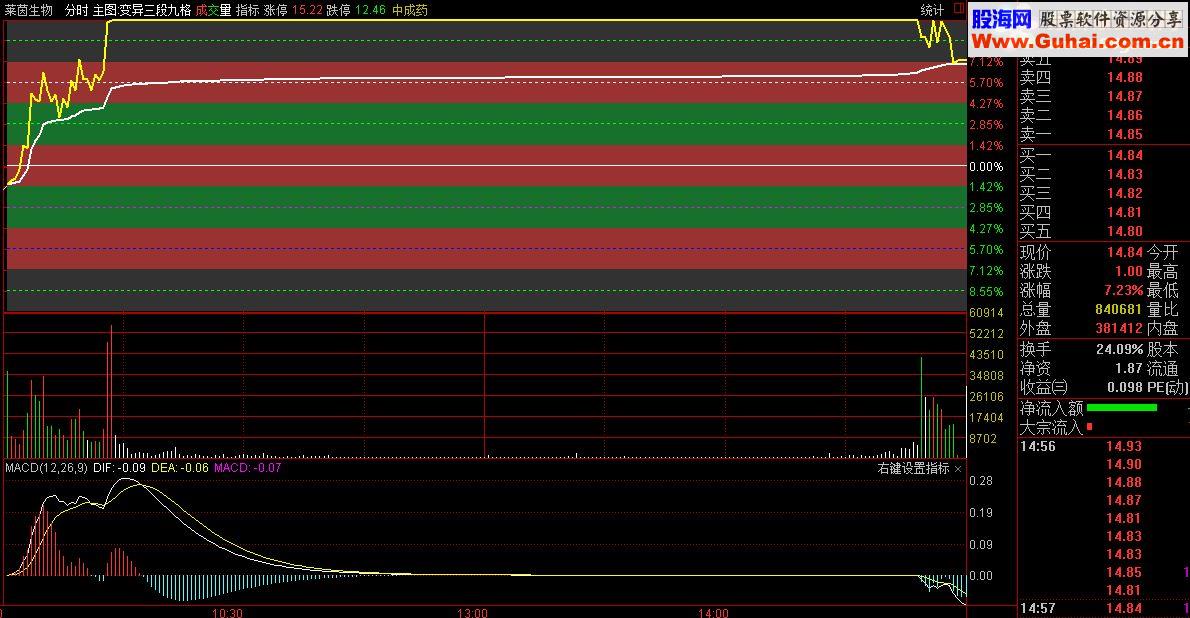Select the 买二 bid row at 14.83

point(1081,175)
